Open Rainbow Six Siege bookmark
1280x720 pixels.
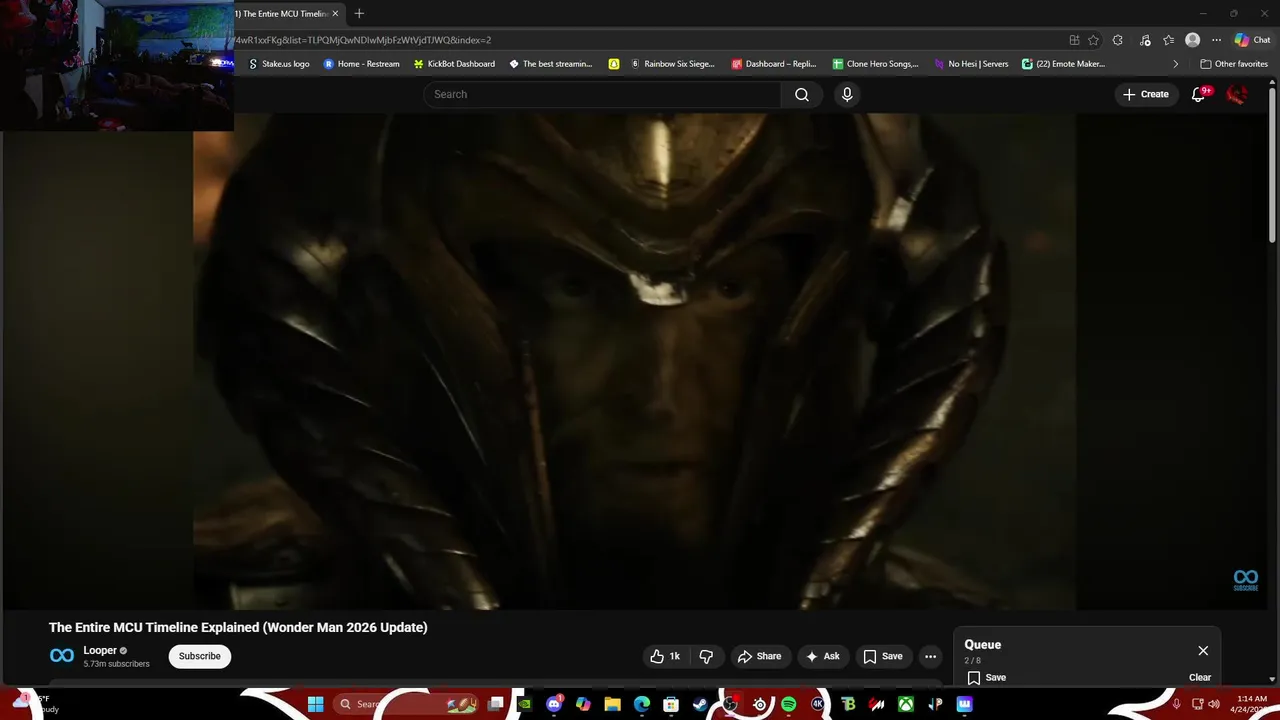pyautogui.click(x=672, y=64)
